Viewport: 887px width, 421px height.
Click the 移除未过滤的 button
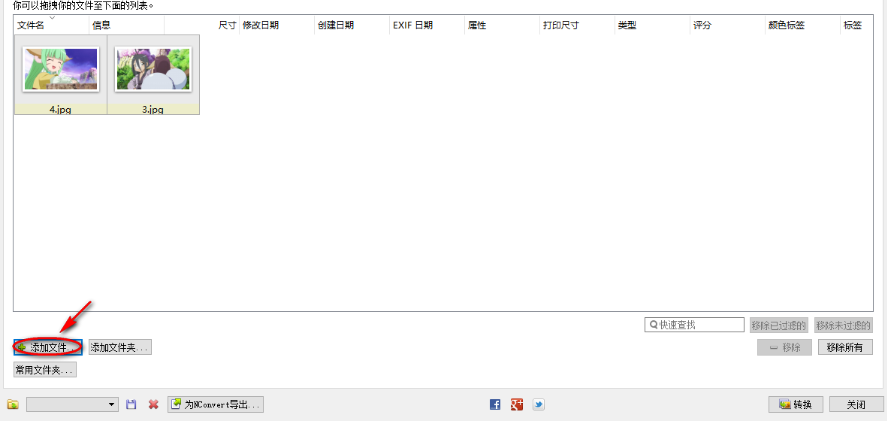coord(843,325)
